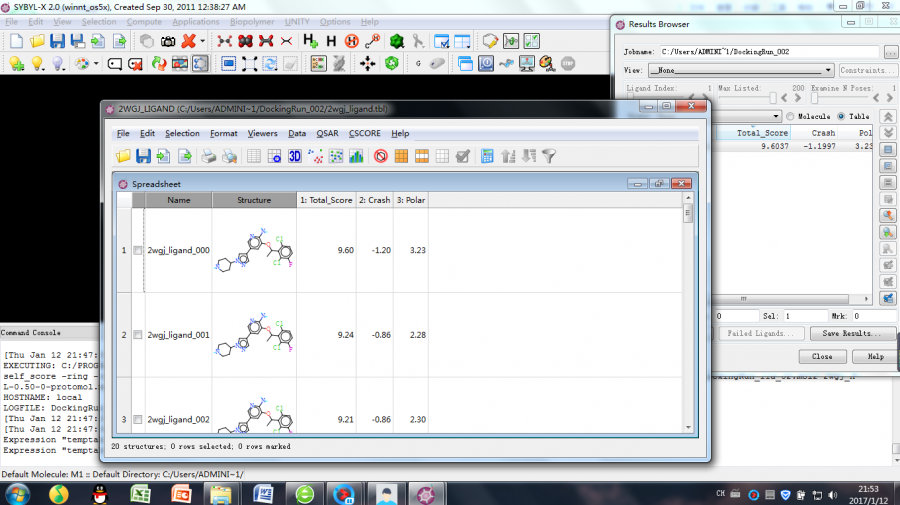Click the Failed Ligands button
900x505 pixels.
coord(760,333)
